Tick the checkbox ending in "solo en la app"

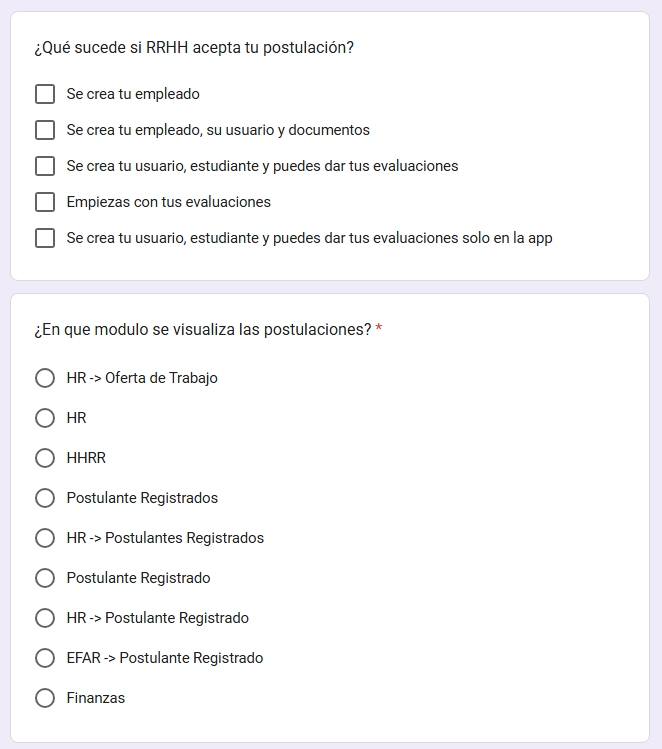(x=45, y=238)
